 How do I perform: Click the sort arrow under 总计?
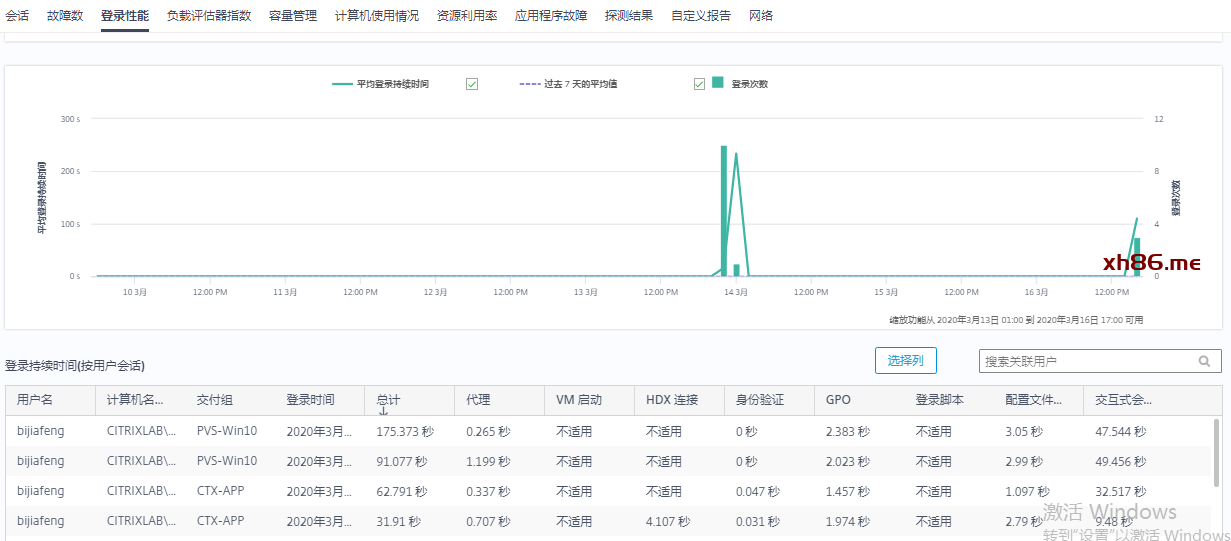(x=382, y=411)
